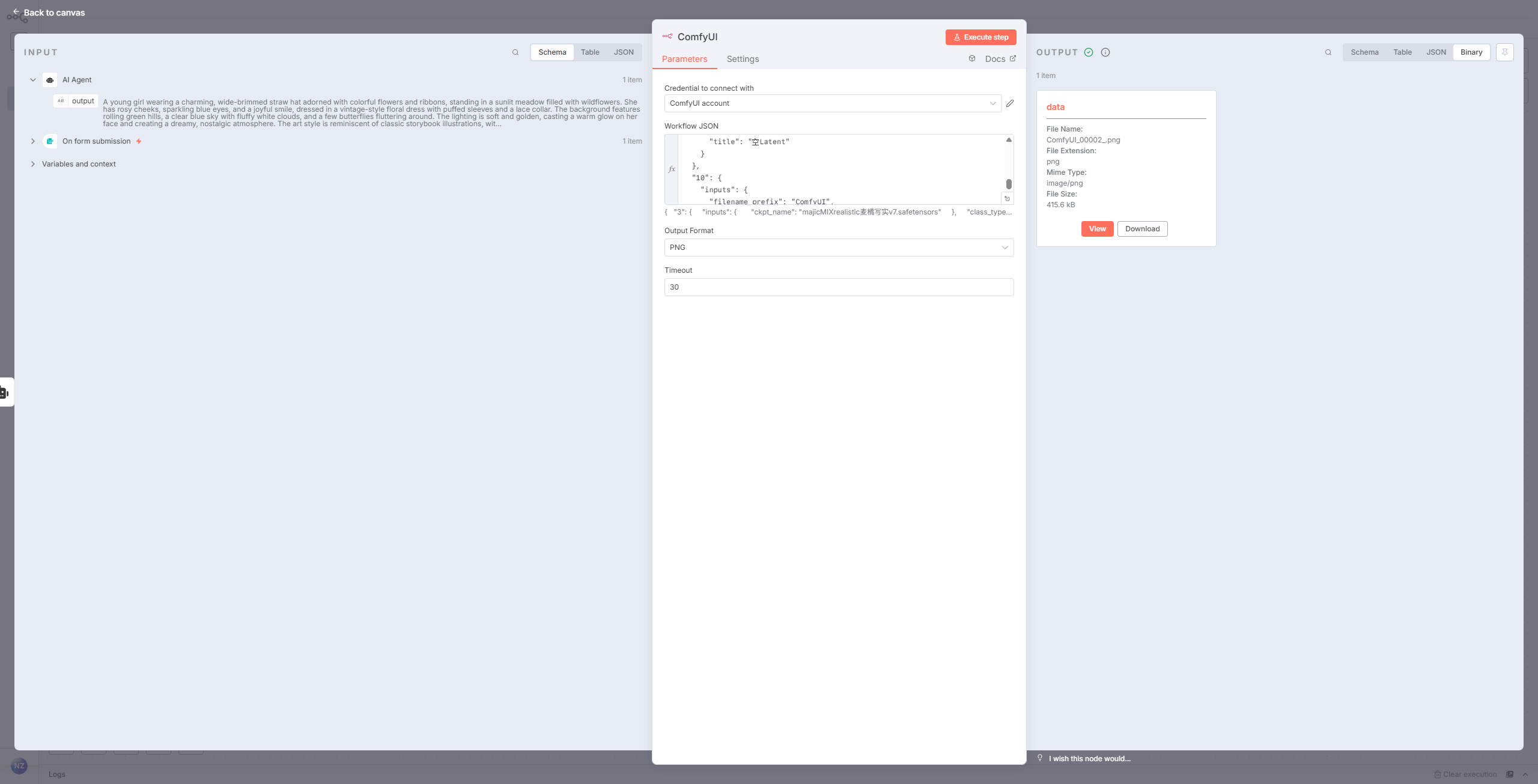This screenshot has height=784, width=1538.
Task: Pin the output data
Action: (1505, 52)
